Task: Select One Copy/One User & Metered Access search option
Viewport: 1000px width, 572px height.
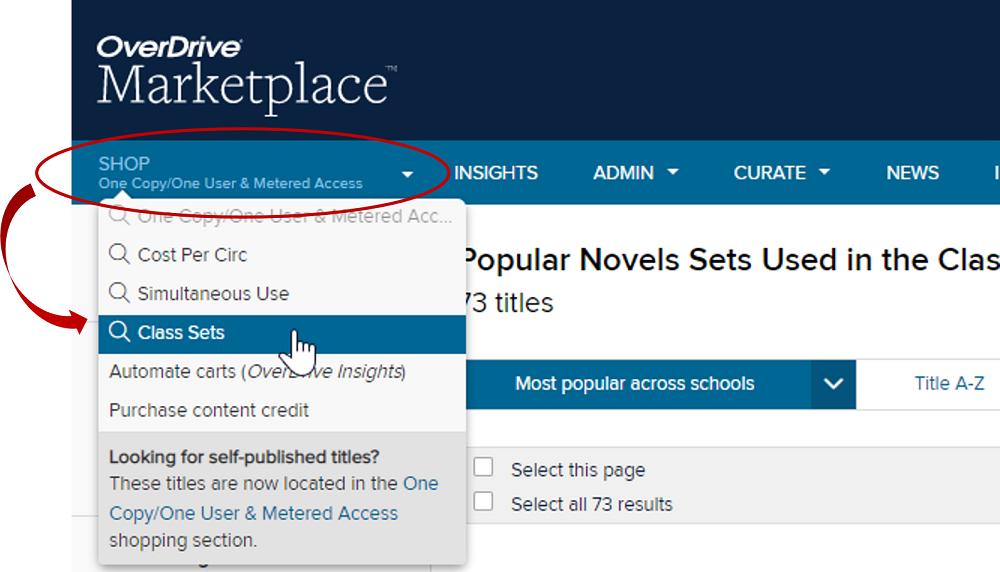Action: pyautogui.click(x=282, y=217)
